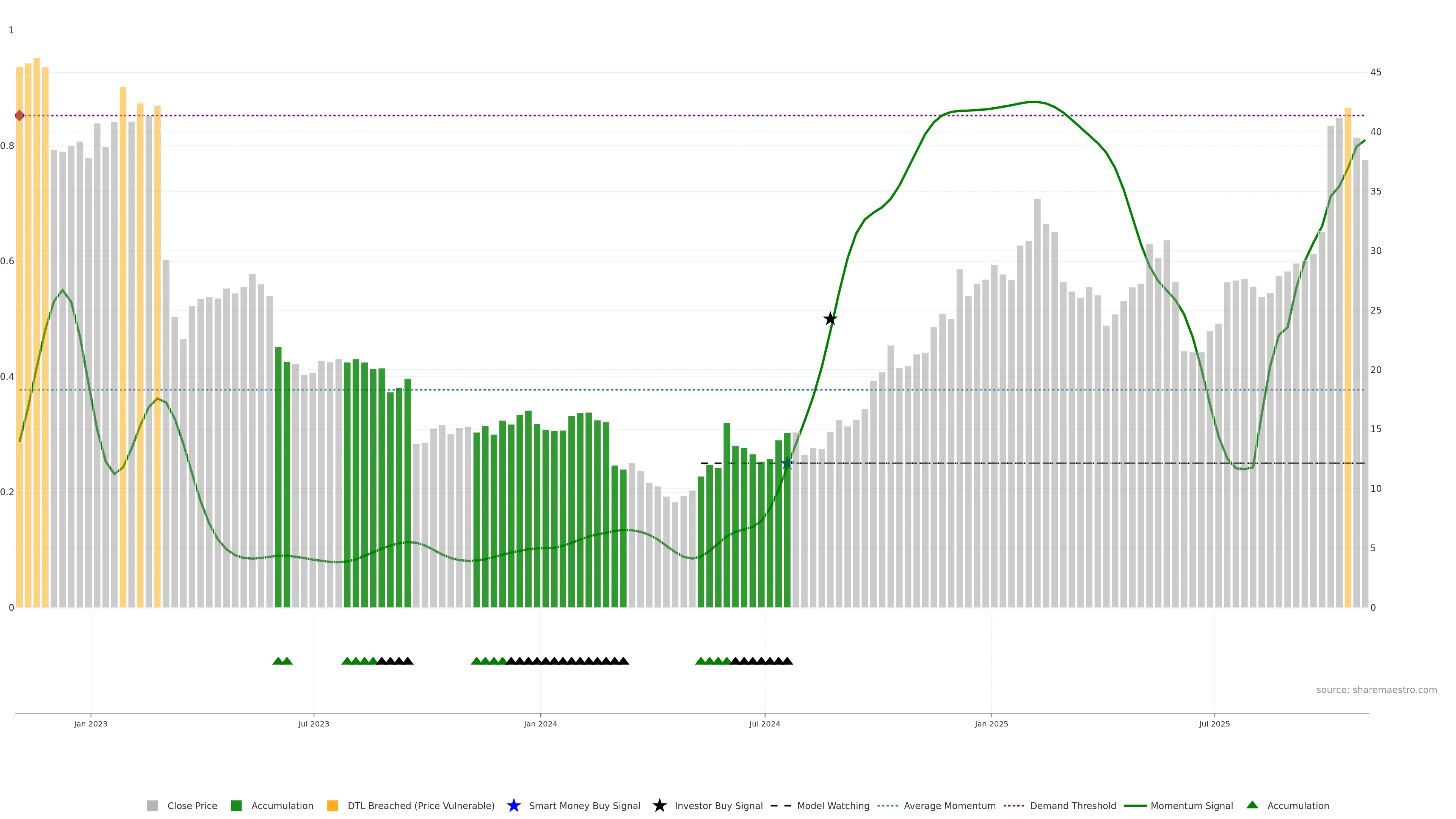Click the gray Close Price legend swatch
1456x819 pixels.
(x=152, y=805)
